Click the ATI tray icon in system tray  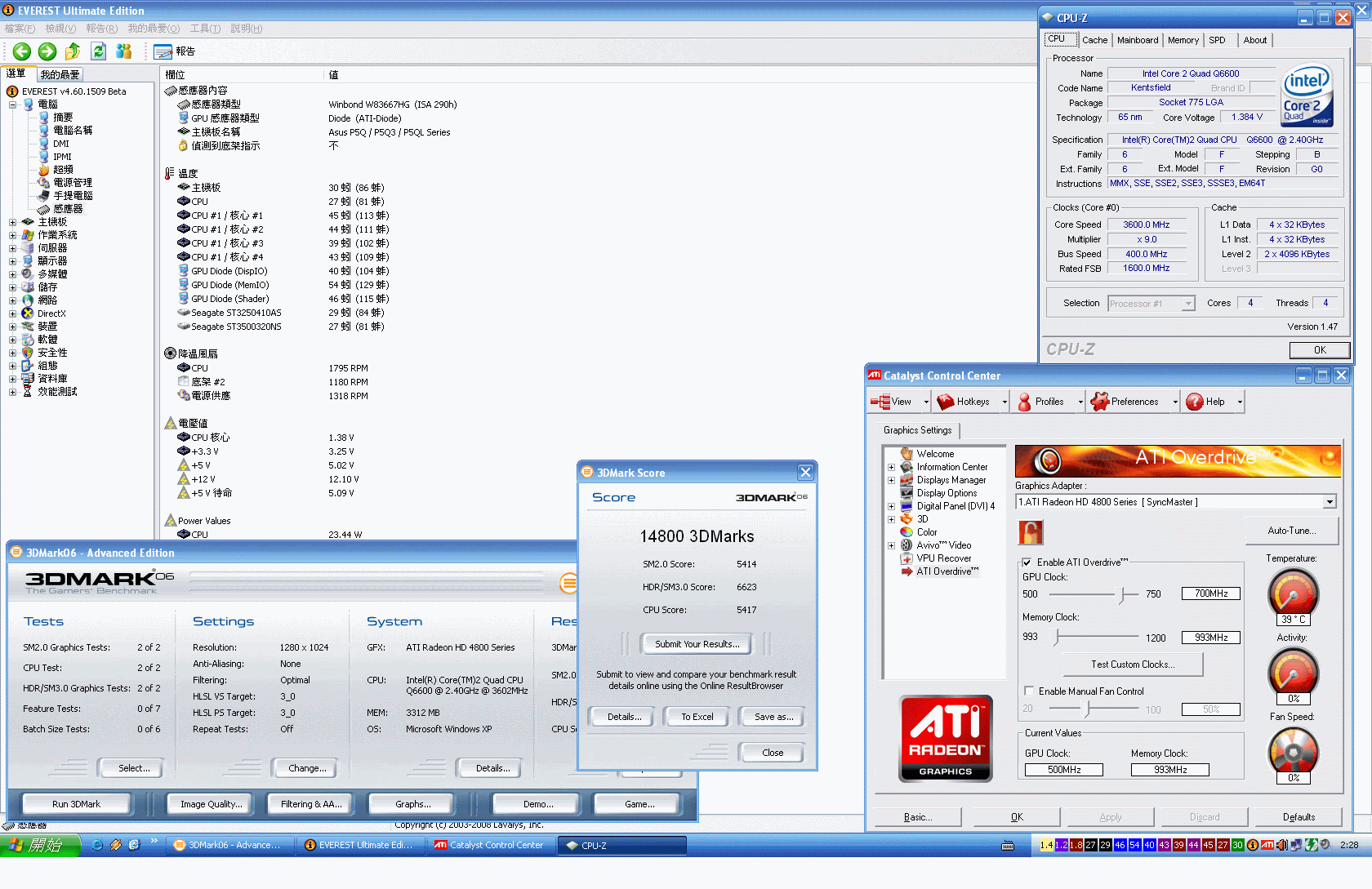tap(1267, 845)
